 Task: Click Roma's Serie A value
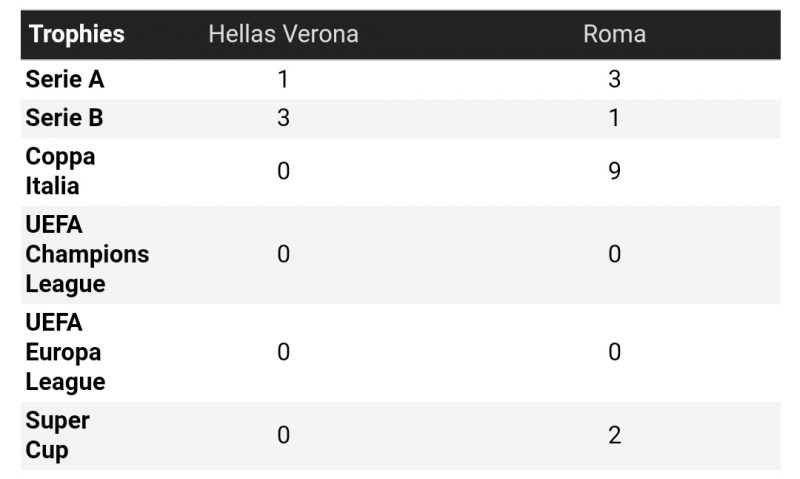[614, 80]
